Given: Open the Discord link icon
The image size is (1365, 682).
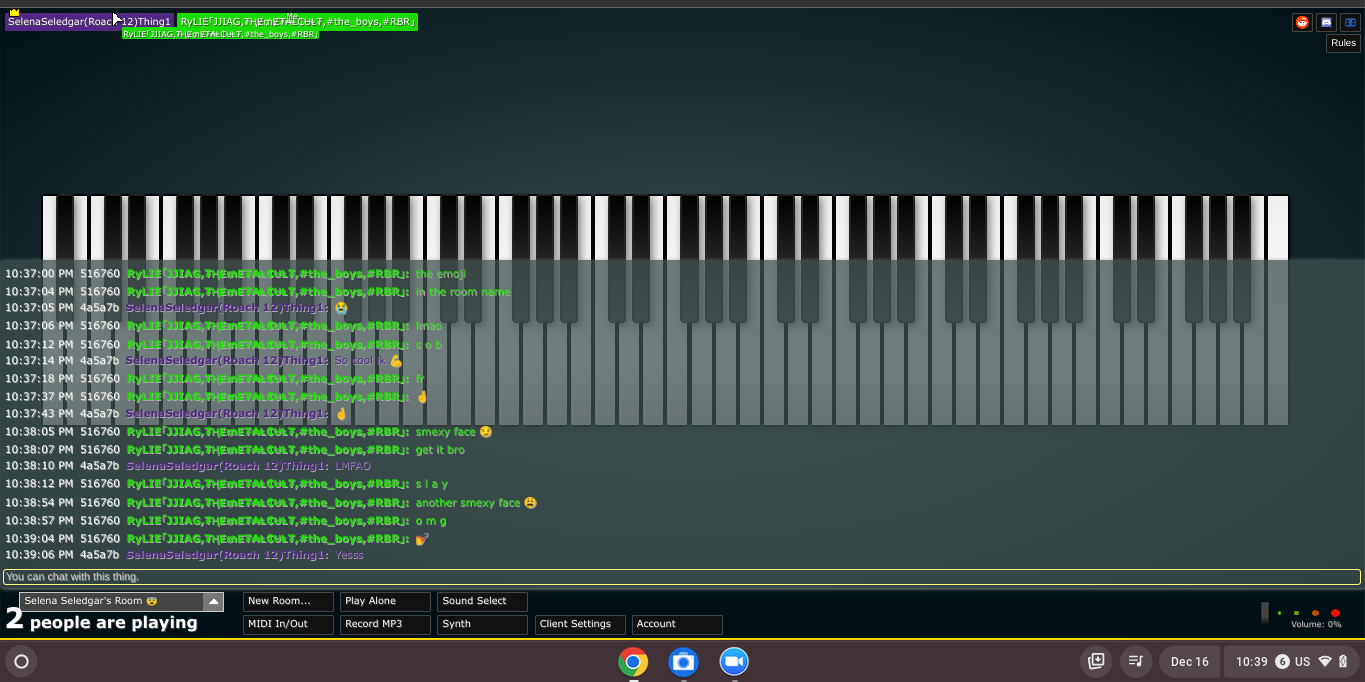Looking at the screenshot, I should point(1326,22).
